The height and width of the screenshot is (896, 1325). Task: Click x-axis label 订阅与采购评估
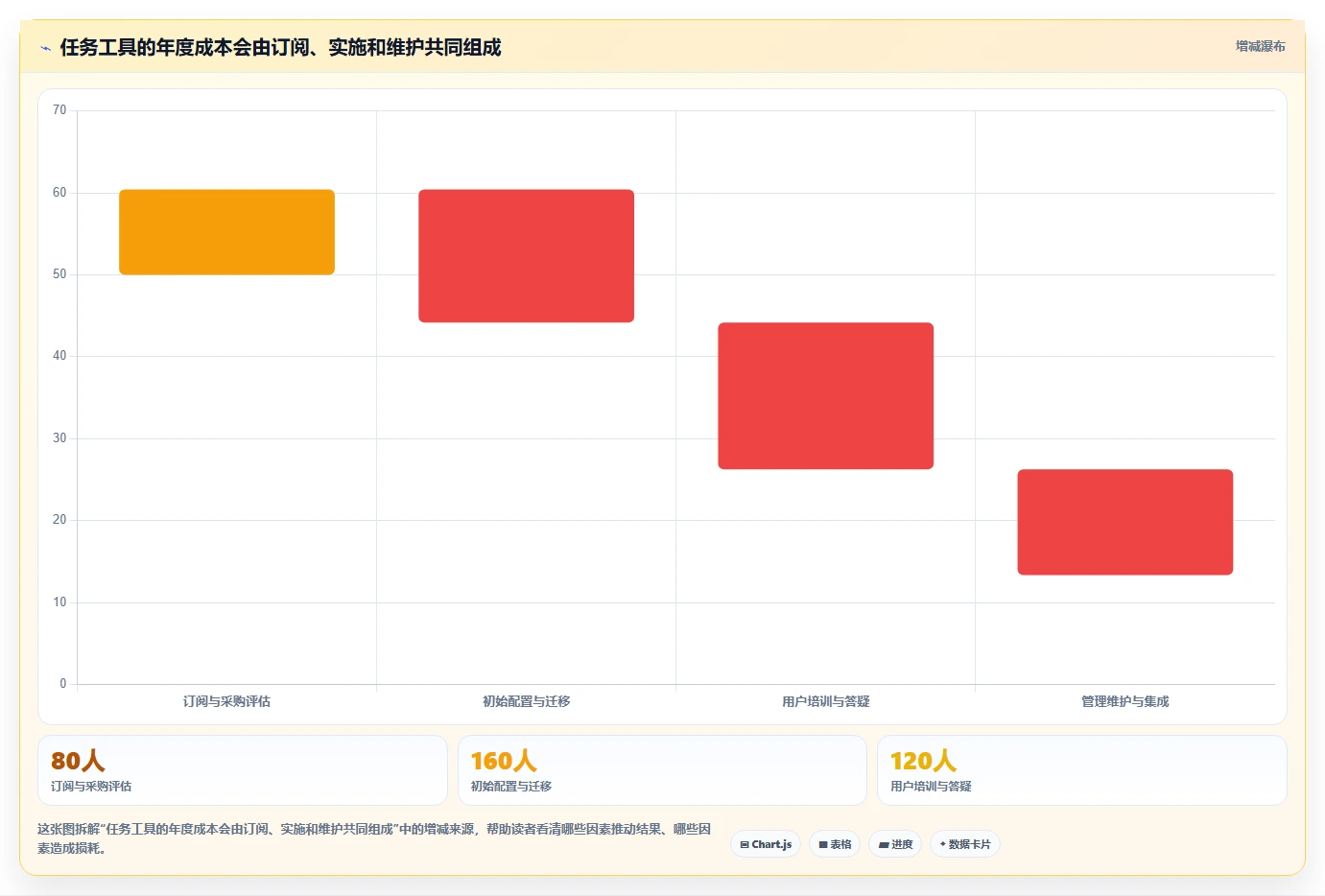click(226, 701)
